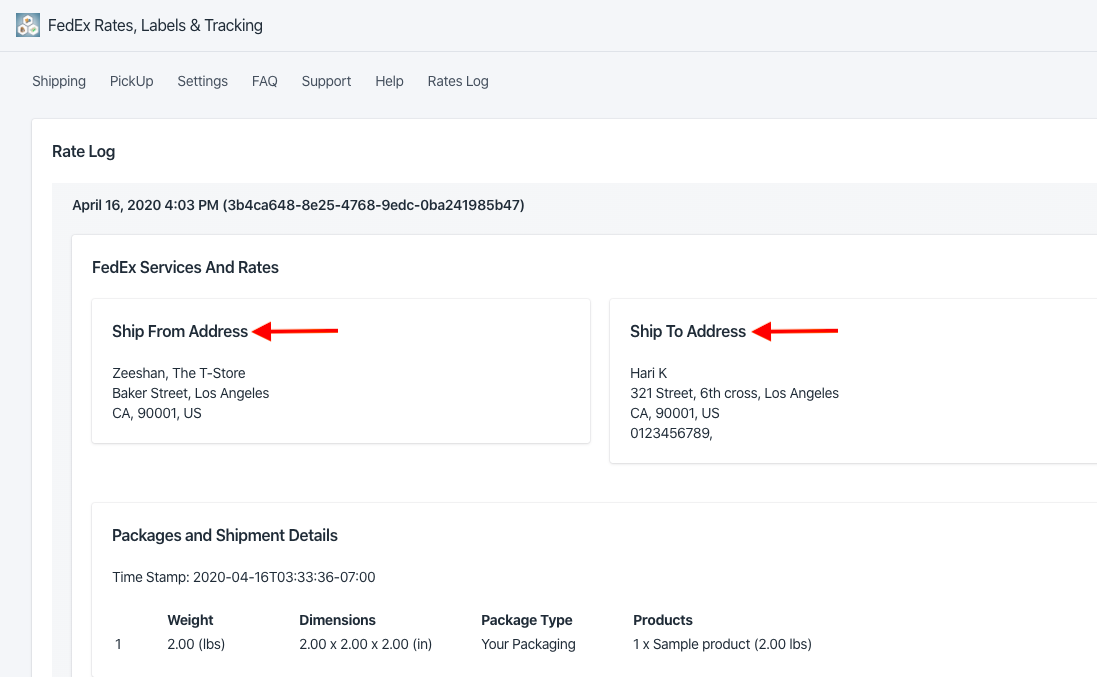The height and width of the screenshot is (677, 1097).
Task: Click the 2.00 (lbs) weight value
Action: [x=196, y=644]
